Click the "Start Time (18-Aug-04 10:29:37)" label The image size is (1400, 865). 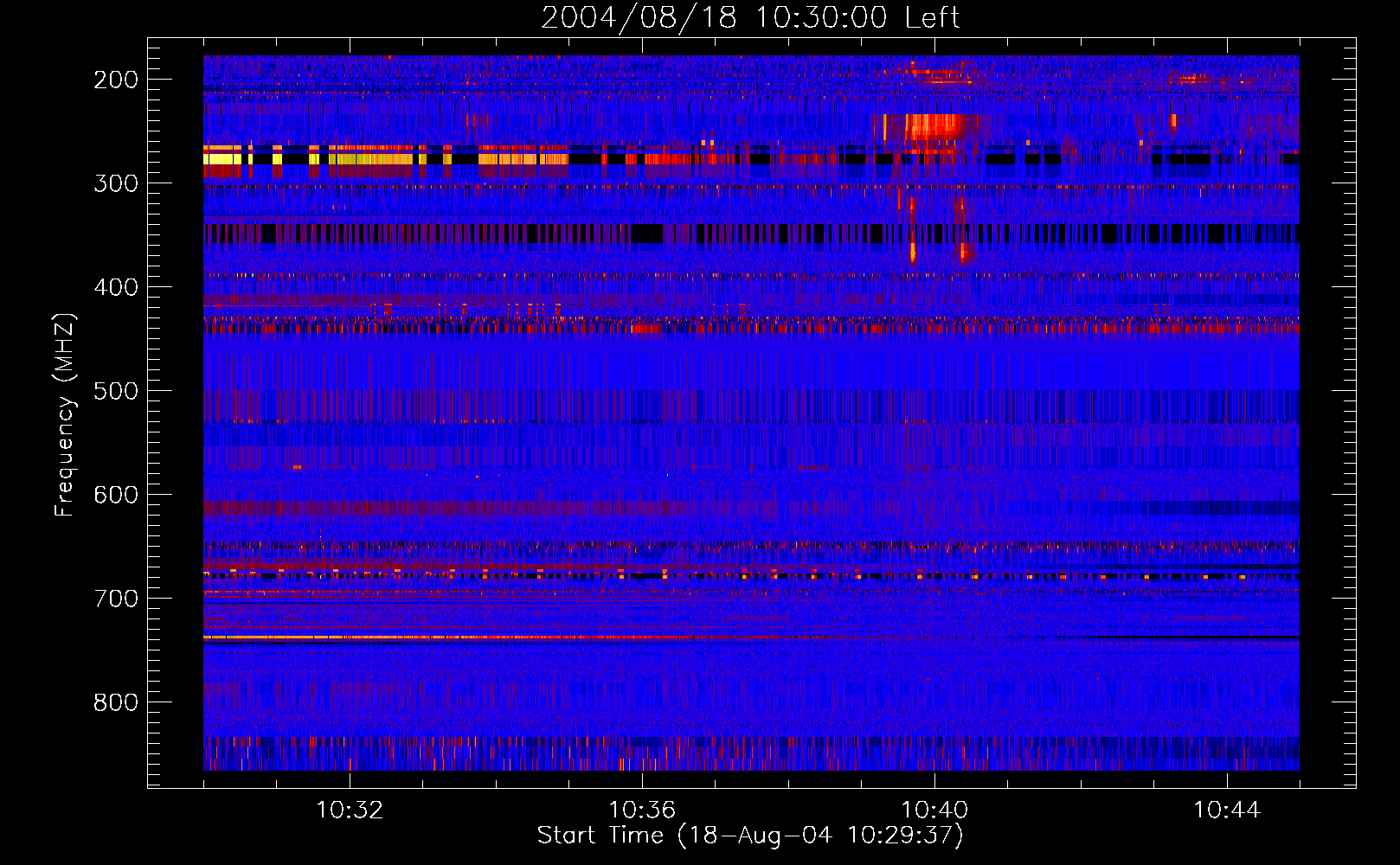pos(750,836)
